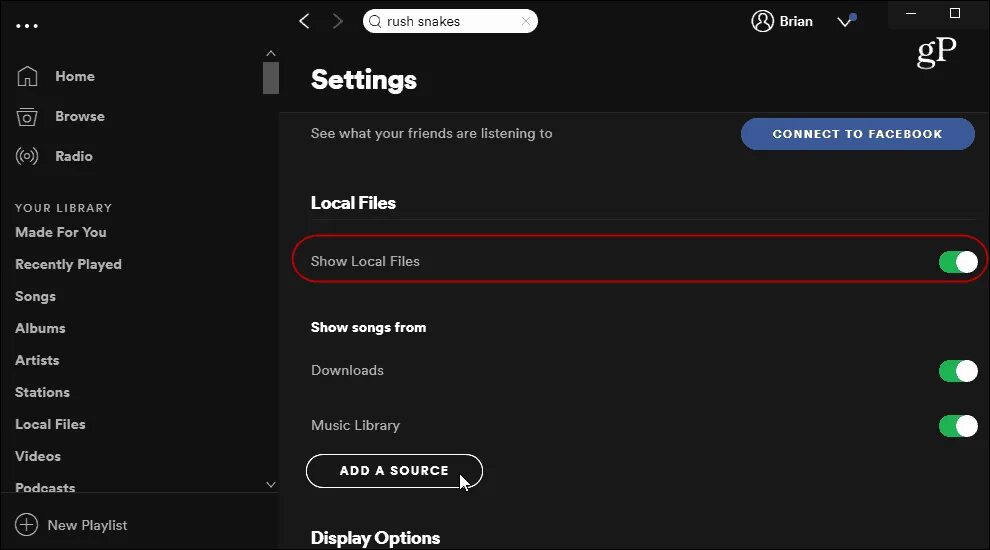Select Recently Played in the library
Image resolution: width=990 pixels, height=550 pixels.
68,264
